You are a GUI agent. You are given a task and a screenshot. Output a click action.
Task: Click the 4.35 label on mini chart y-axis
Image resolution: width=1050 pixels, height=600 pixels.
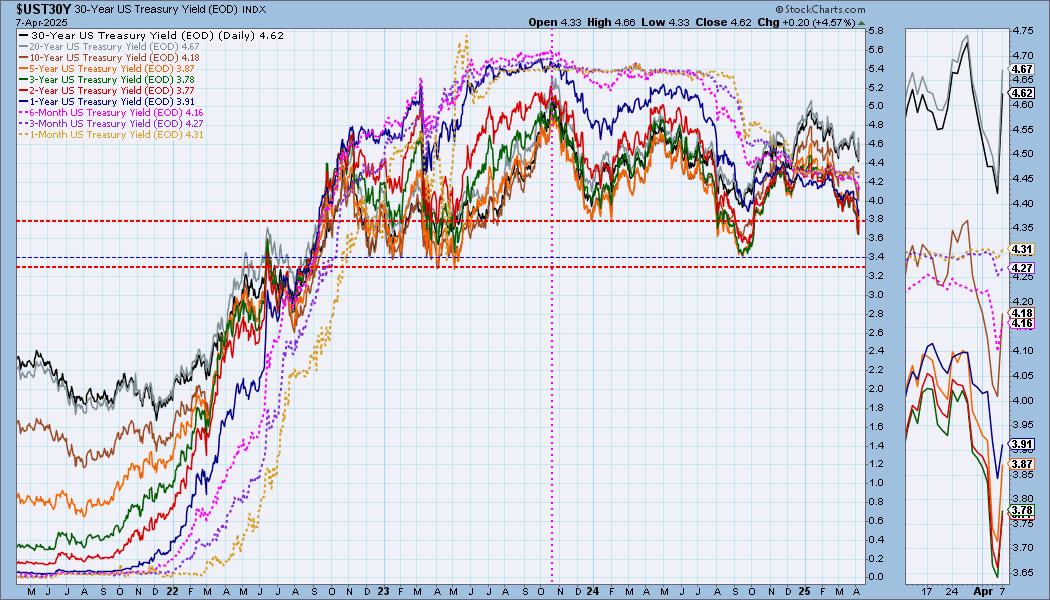[x=1023, y=228]
